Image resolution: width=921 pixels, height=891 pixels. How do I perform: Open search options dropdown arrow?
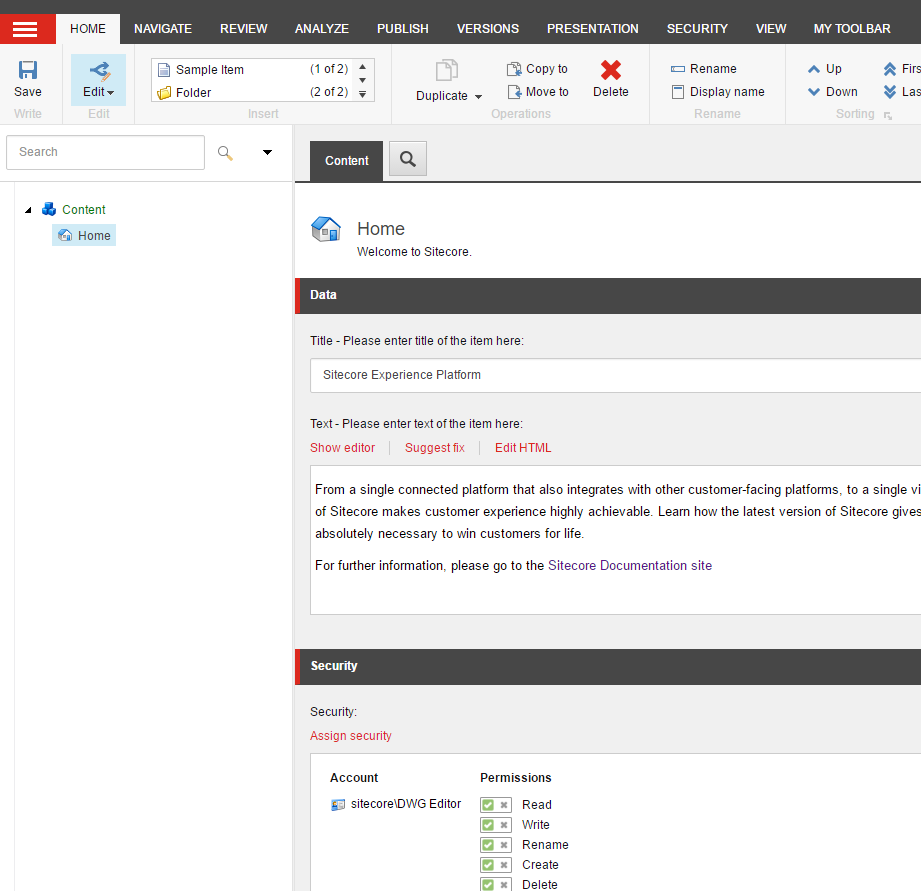pos(267,152)
